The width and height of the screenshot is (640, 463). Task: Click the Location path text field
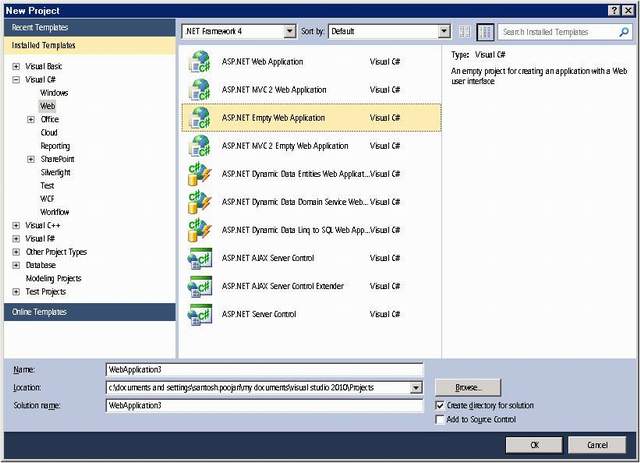click(258, 387)
